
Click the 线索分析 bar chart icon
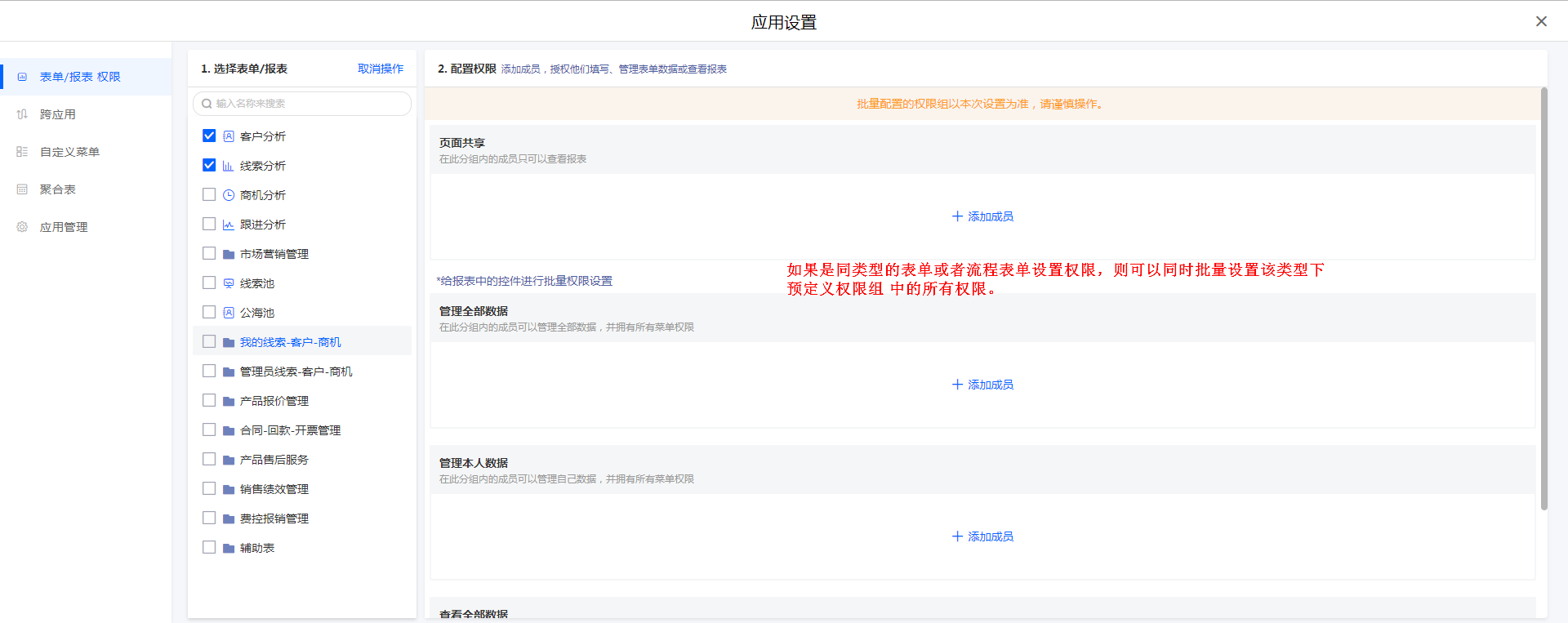pos(229,166)
